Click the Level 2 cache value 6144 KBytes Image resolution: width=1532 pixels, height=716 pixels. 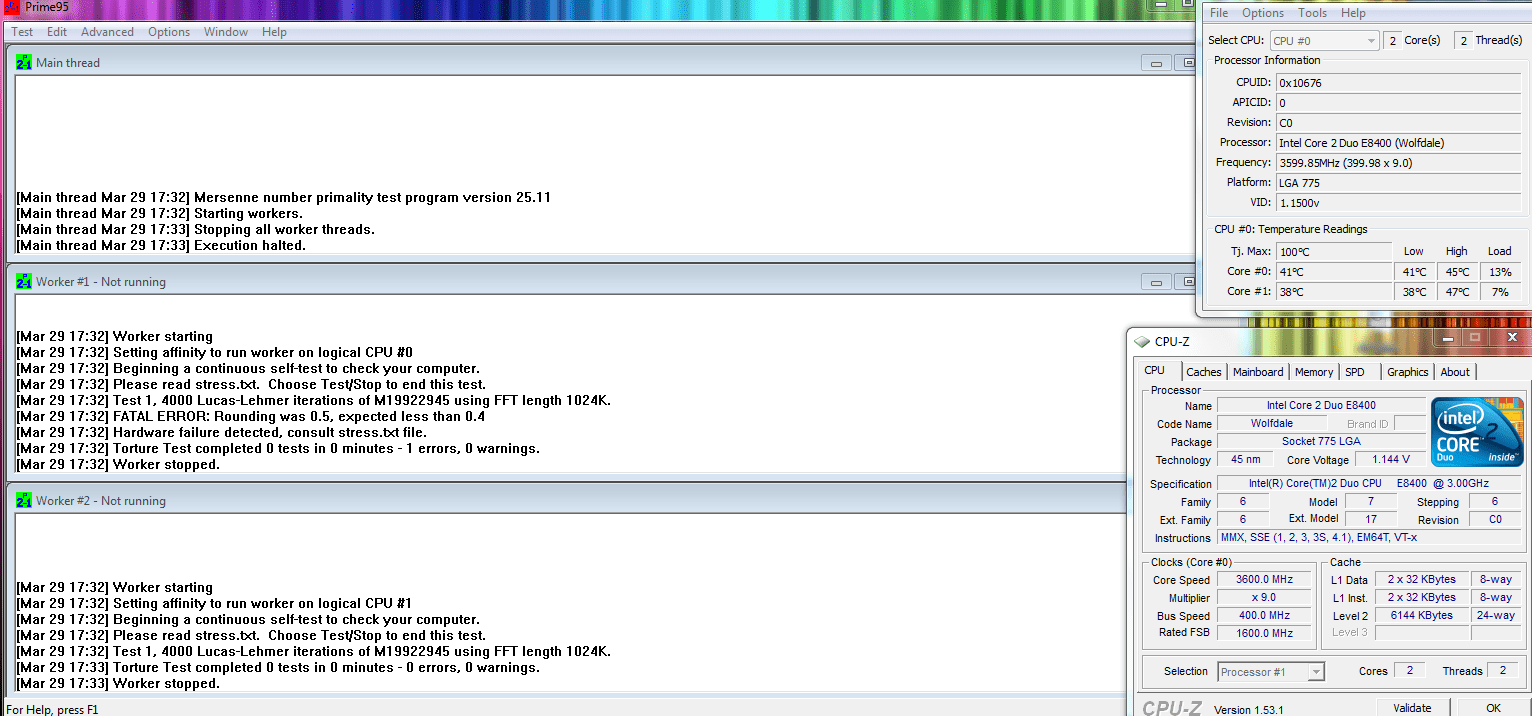(x=1421, y=616)
